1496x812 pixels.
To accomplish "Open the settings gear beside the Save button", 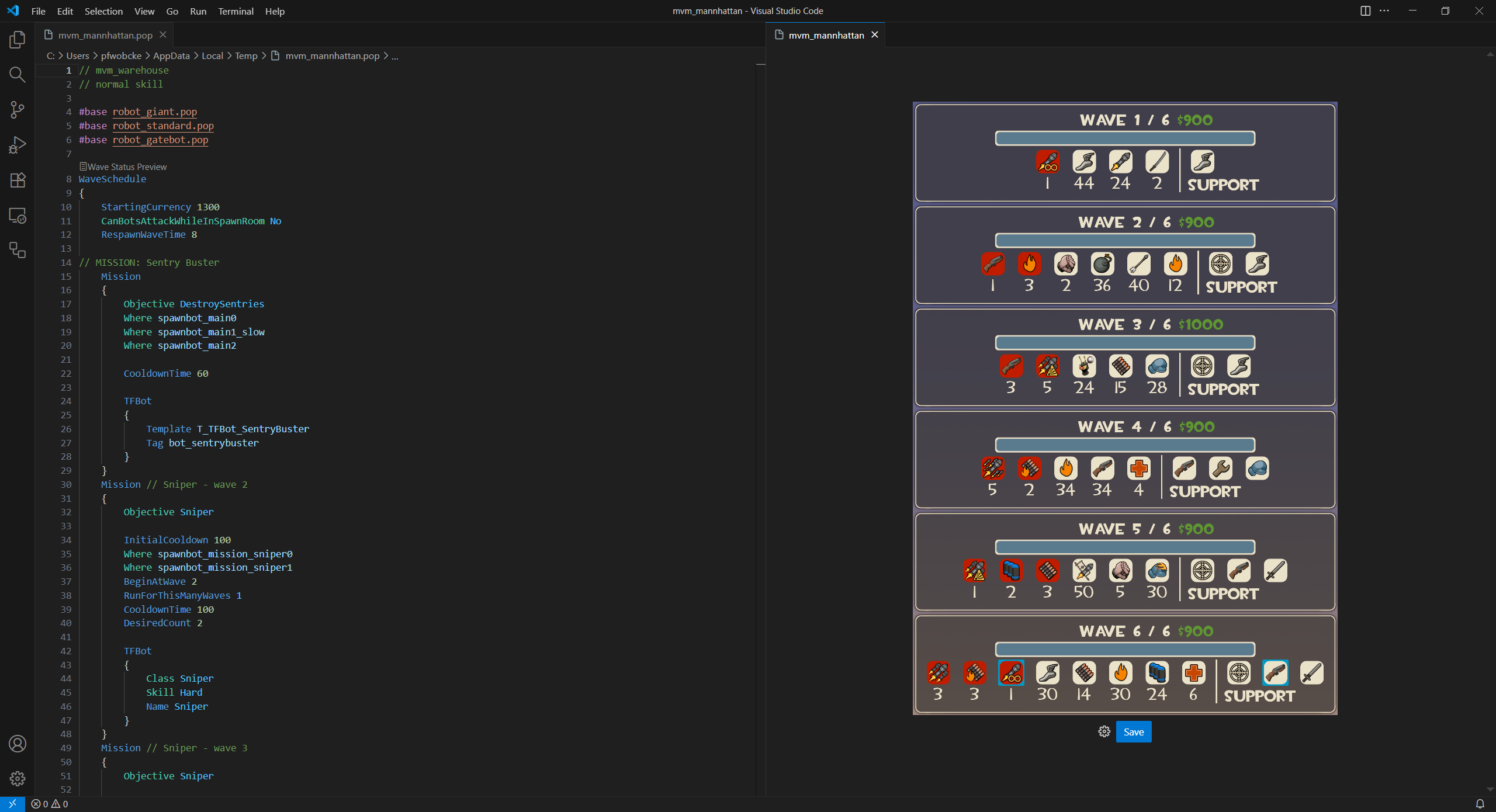I will (1103, 731).
